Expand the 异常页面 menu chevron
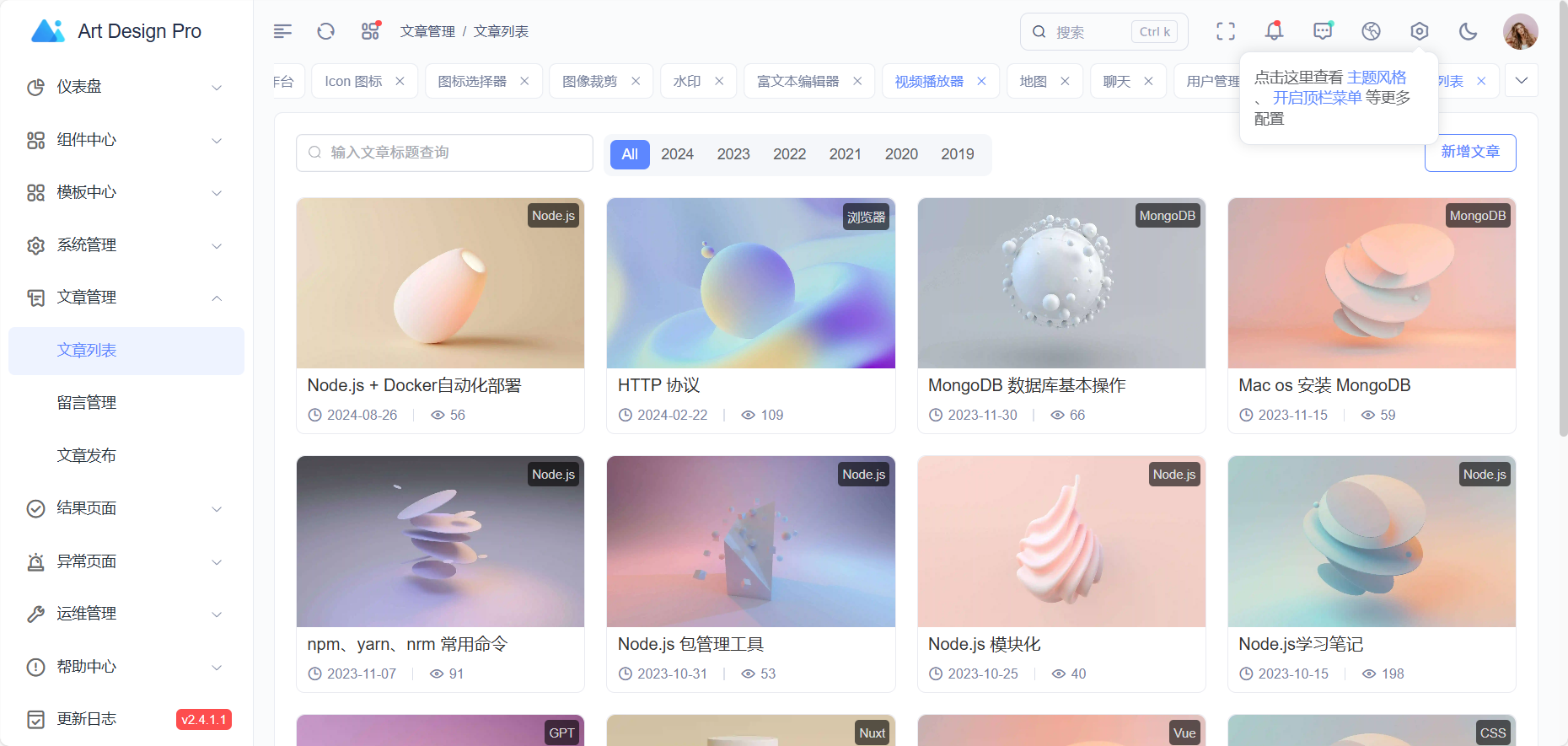1568x746 pixels. [x=217, y=561]
